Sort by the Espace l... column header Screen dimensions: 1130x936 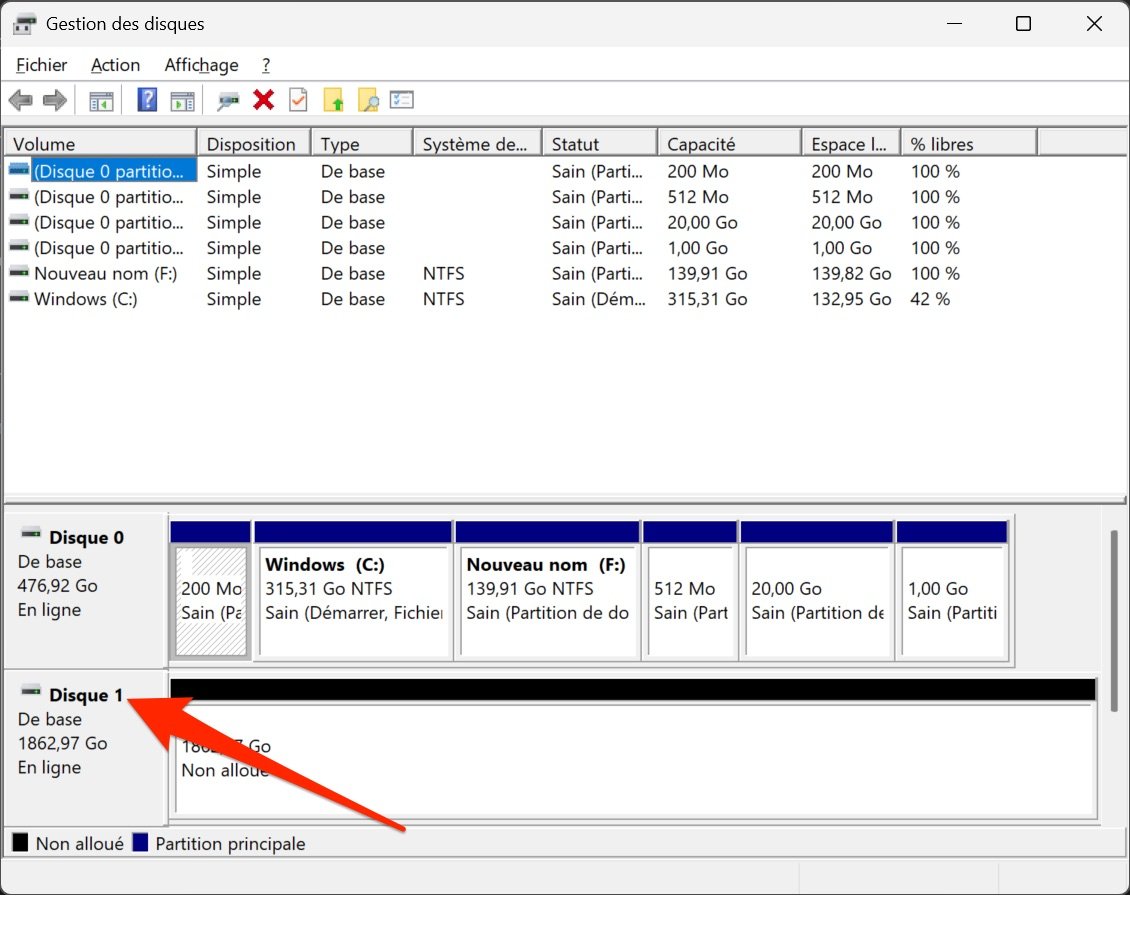tap(851, 143)
